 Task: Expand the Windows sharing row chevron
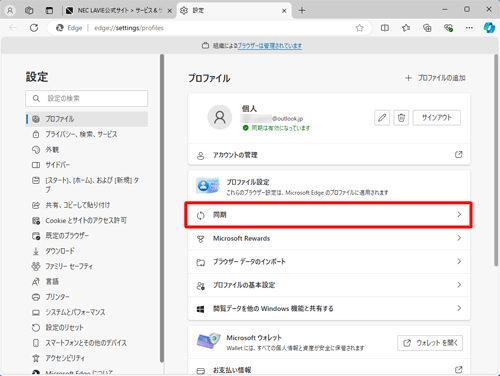pyautogui.click(x=459, y=308)
